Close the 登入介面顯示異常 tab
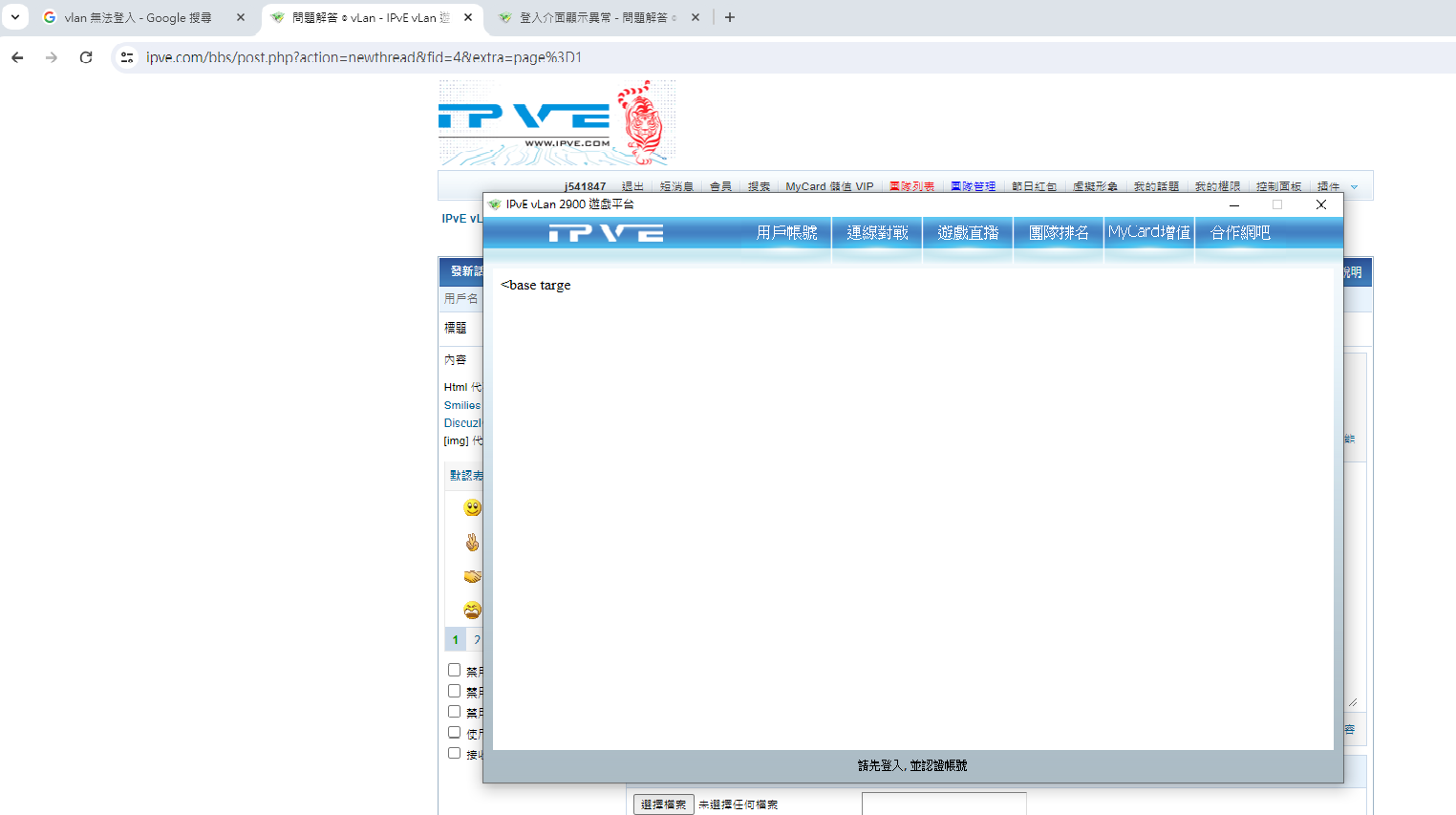The width and height of the screenshot is (1456, 815). [696, 17]
